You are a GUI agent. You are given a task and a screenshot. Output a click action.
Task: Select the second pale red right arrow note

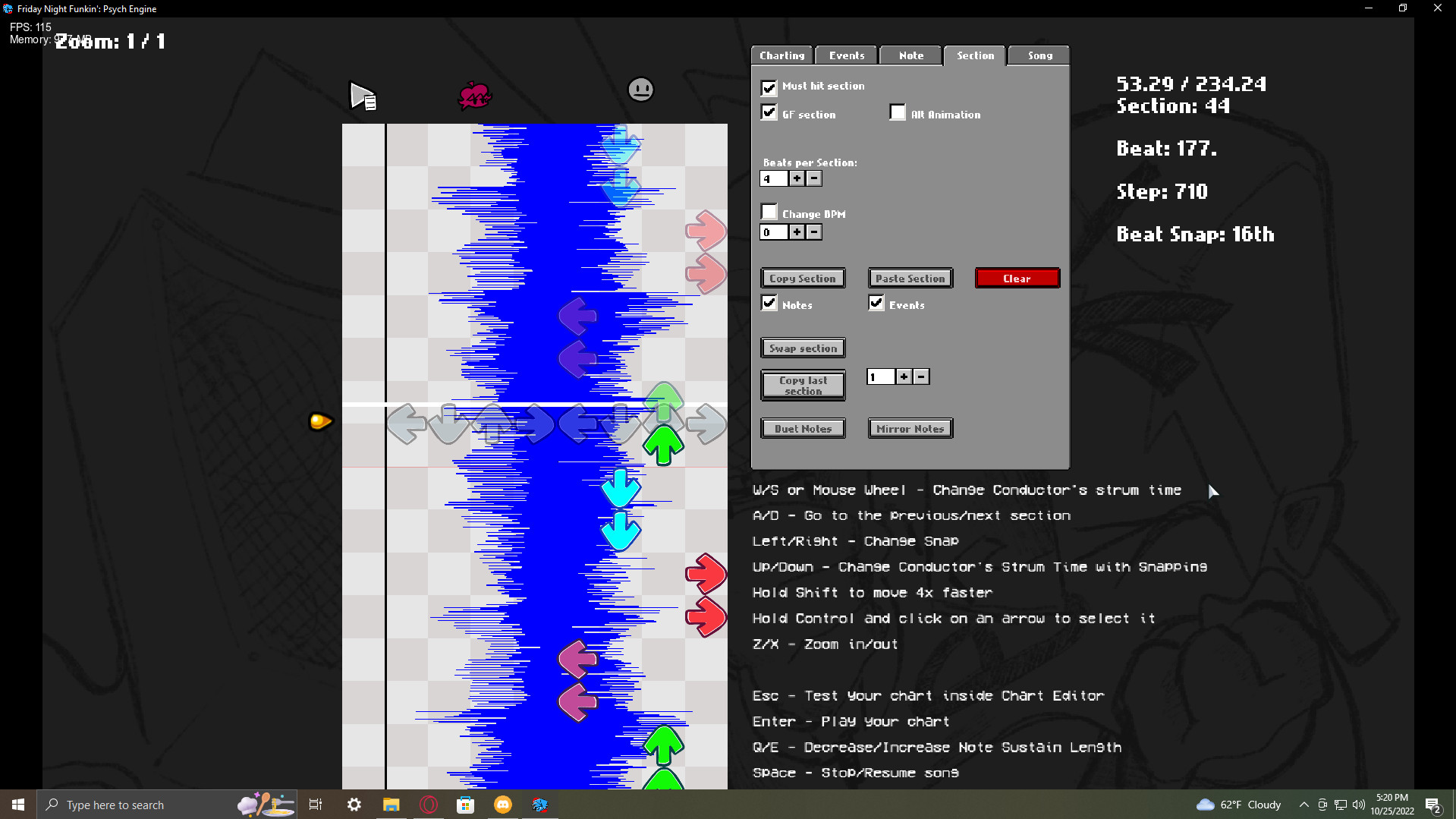click(x=706, y=273)
